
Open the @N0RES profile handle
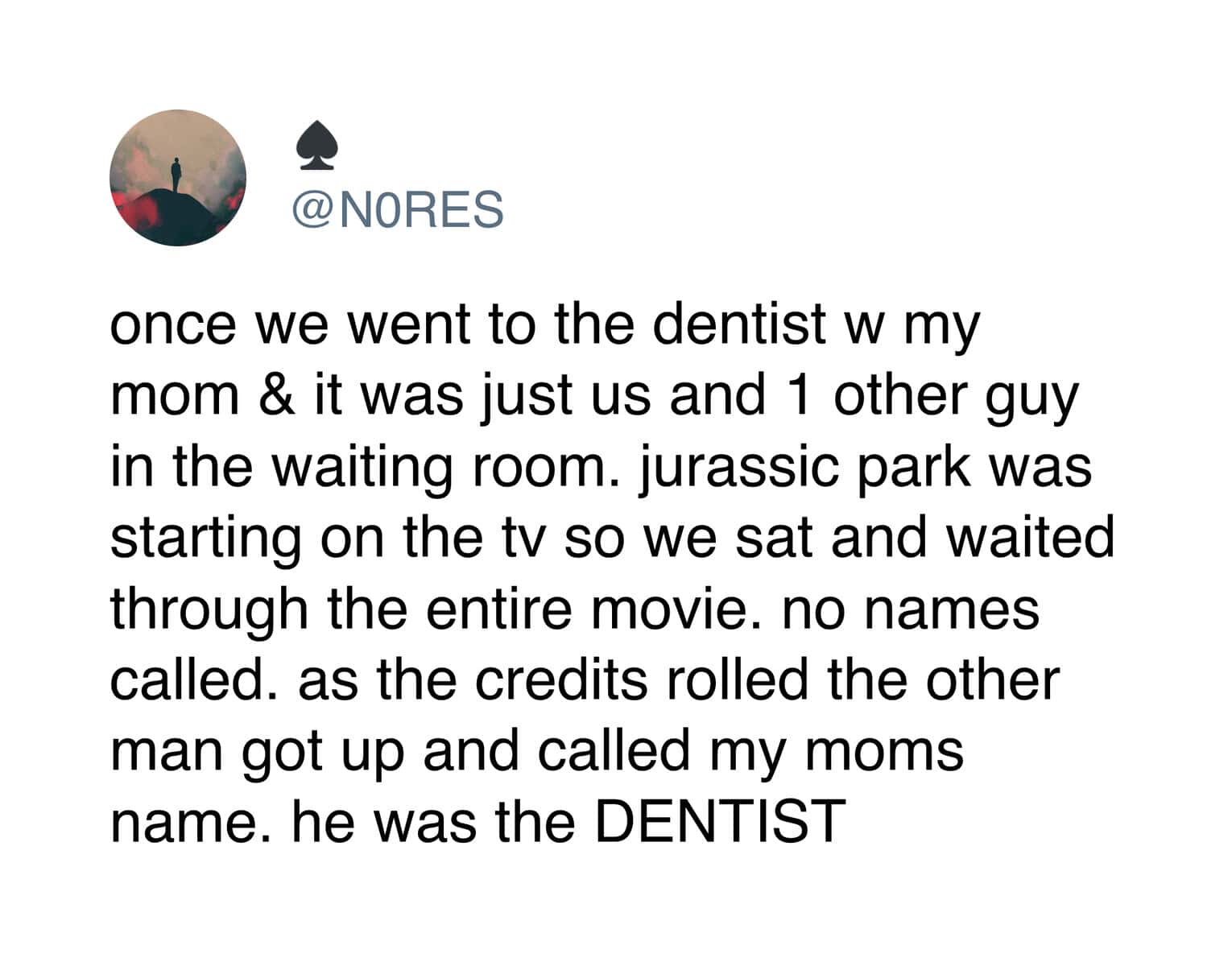399,210
